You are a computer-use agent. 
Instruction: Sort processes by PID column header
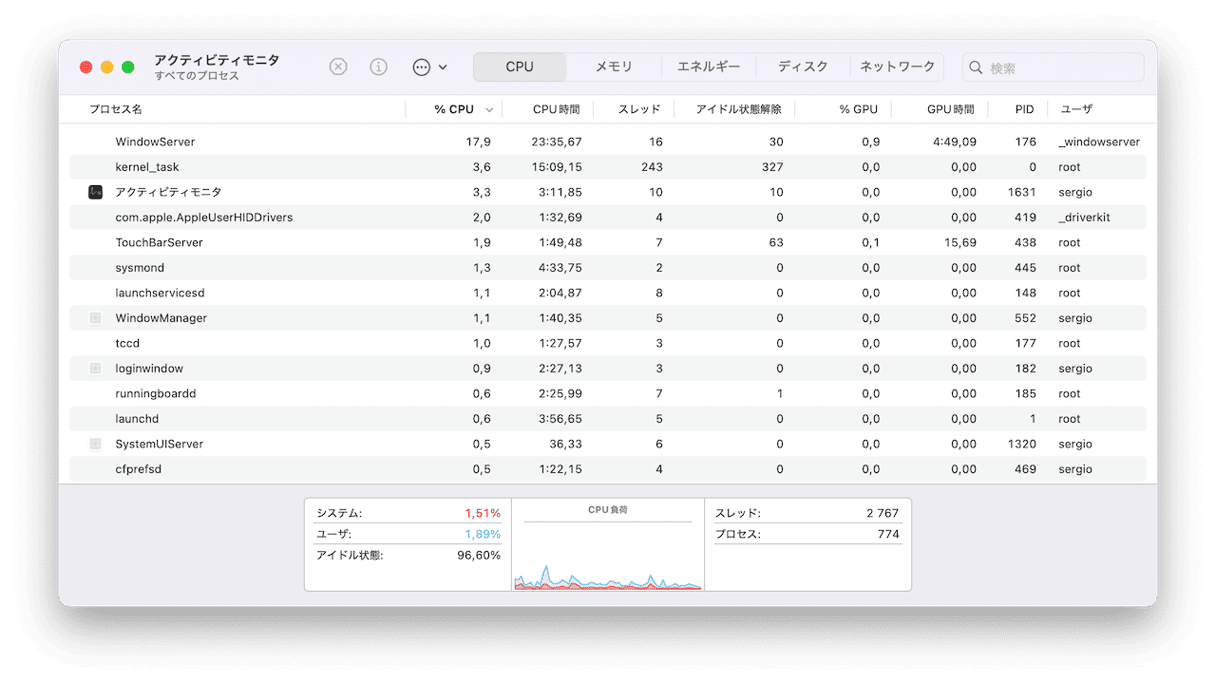click(1024, 109)
